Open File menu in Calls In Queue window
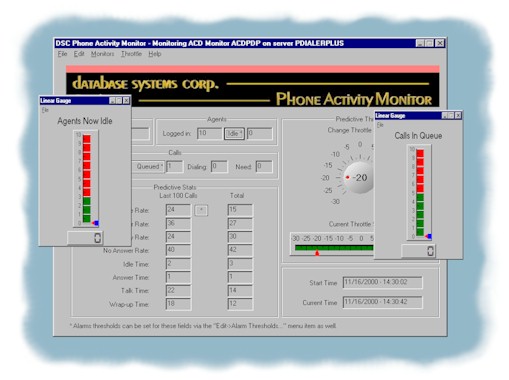509x380 pixels. pyautogui.click(x=380, y=125)
